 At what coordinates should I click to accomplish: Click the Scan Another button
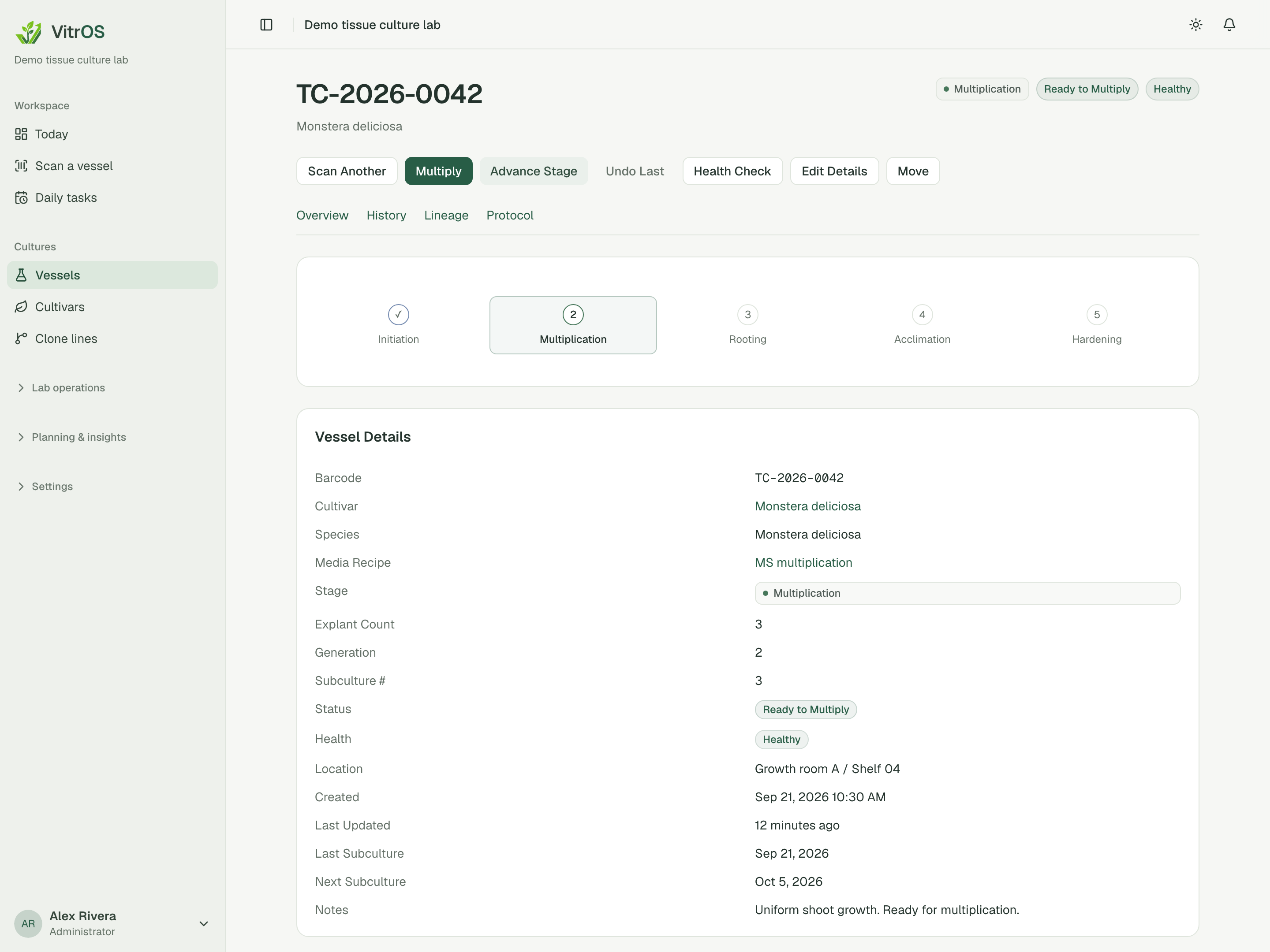(347, 171)
